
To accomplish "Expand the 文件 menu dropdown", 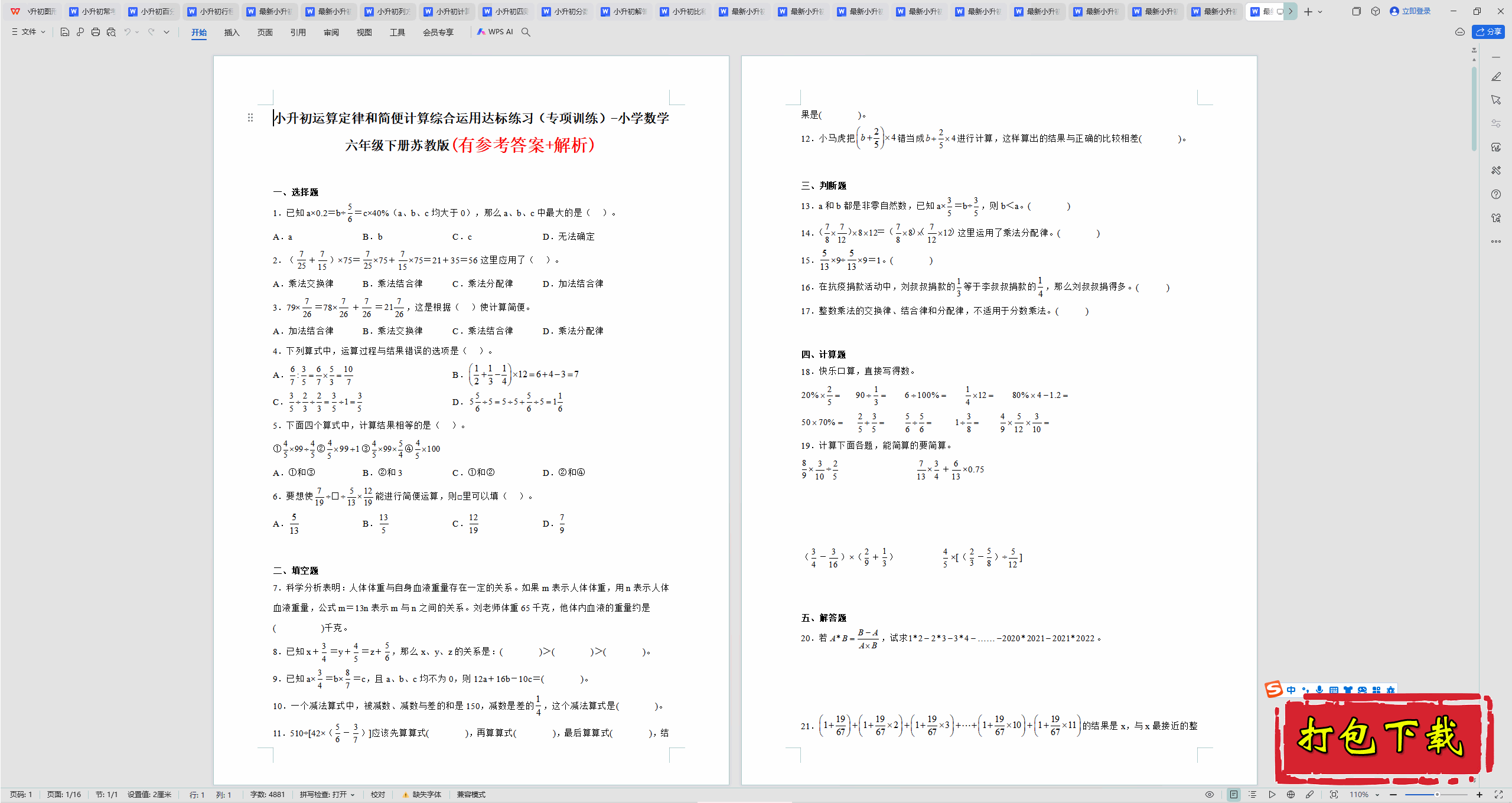I will 28,32.
